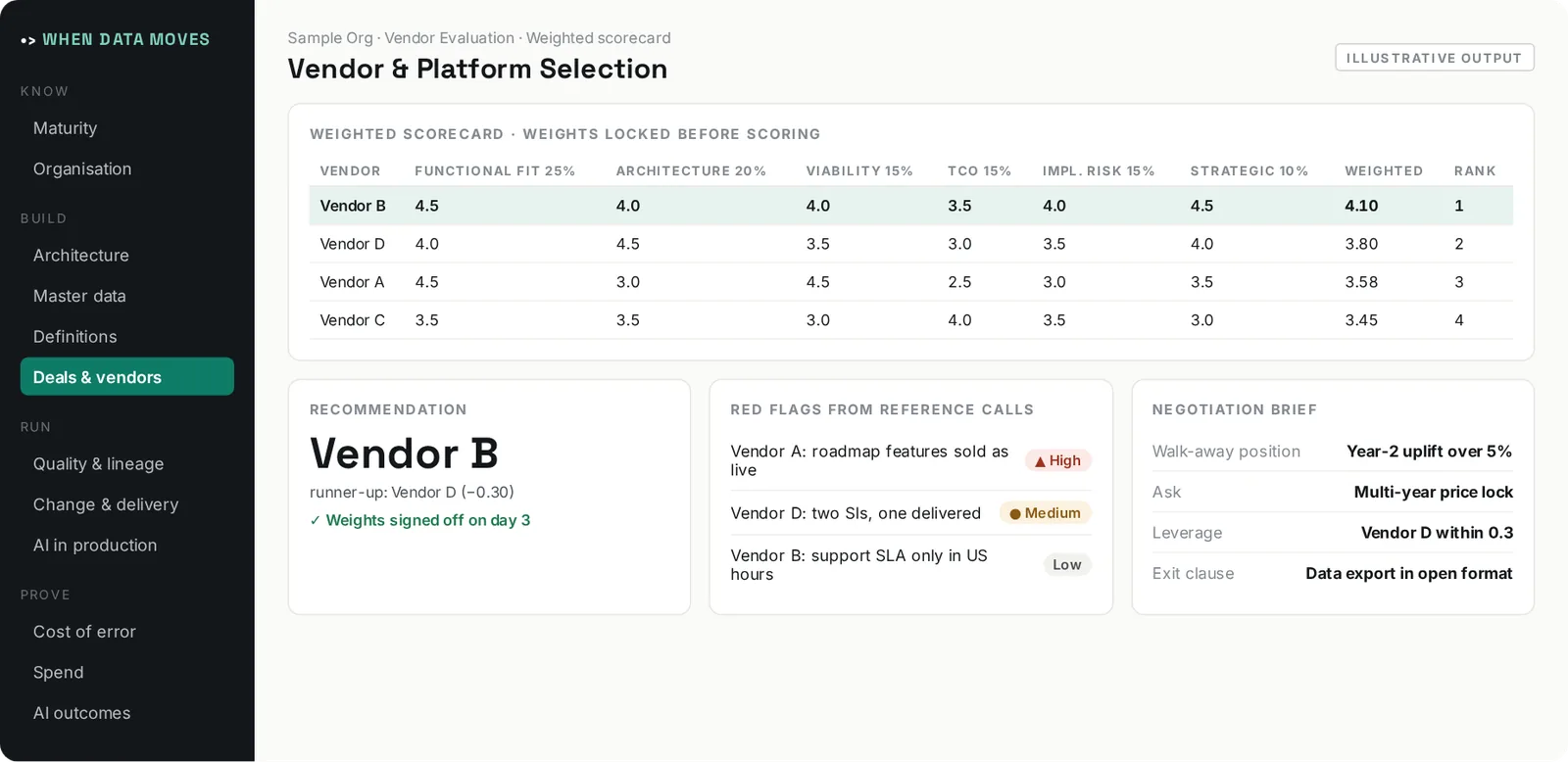Image resolution: width=1568 pixels, height=762 pixels.
Task: Click the large Vendor B recommendation heading
Action: (x=404, y=453)
